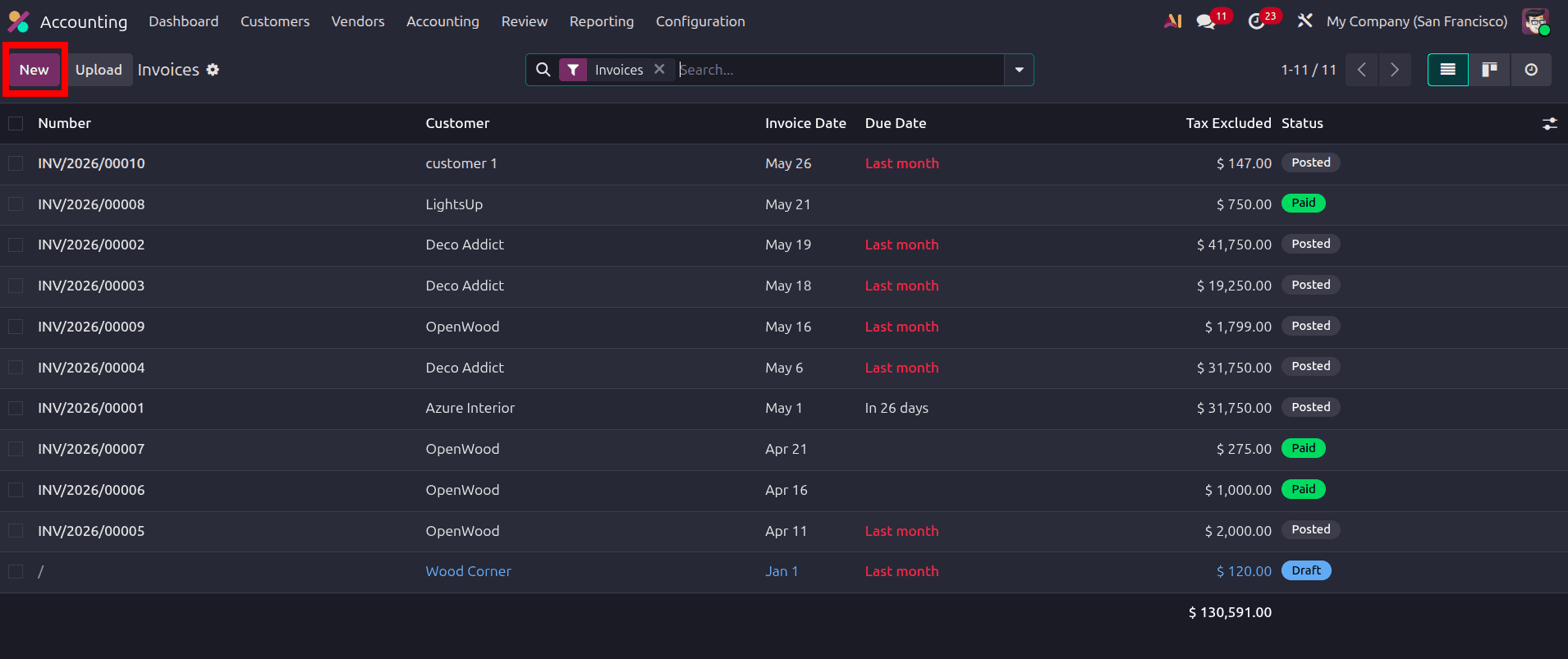Select checkbox for INV/2026/00008
Screen dimensions: 1568x659
tap(16, 204)
